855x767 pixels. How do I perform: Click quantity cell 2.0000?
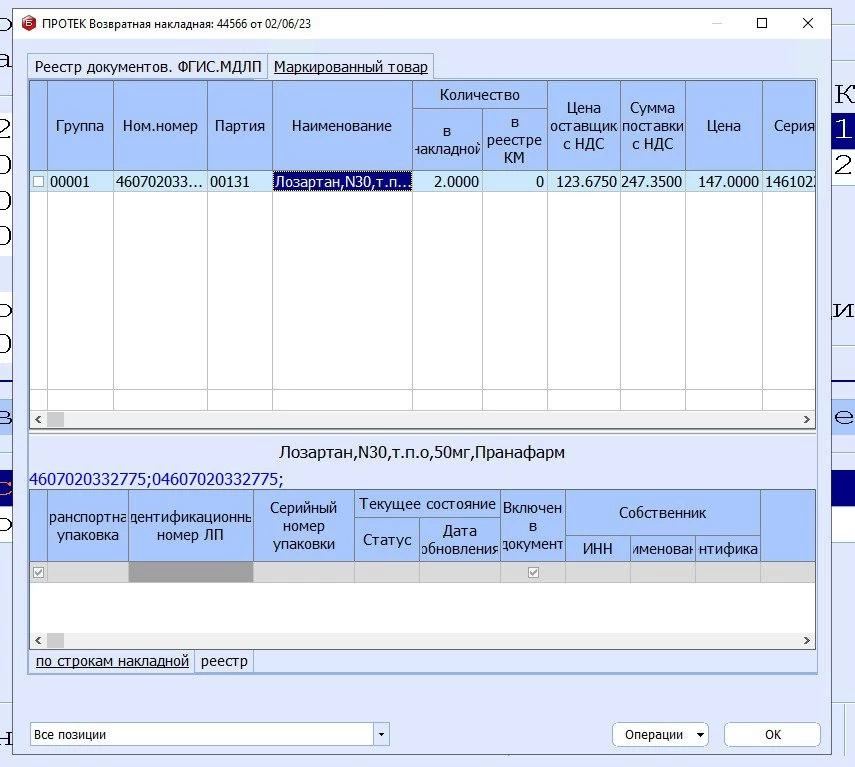point(447,182)
